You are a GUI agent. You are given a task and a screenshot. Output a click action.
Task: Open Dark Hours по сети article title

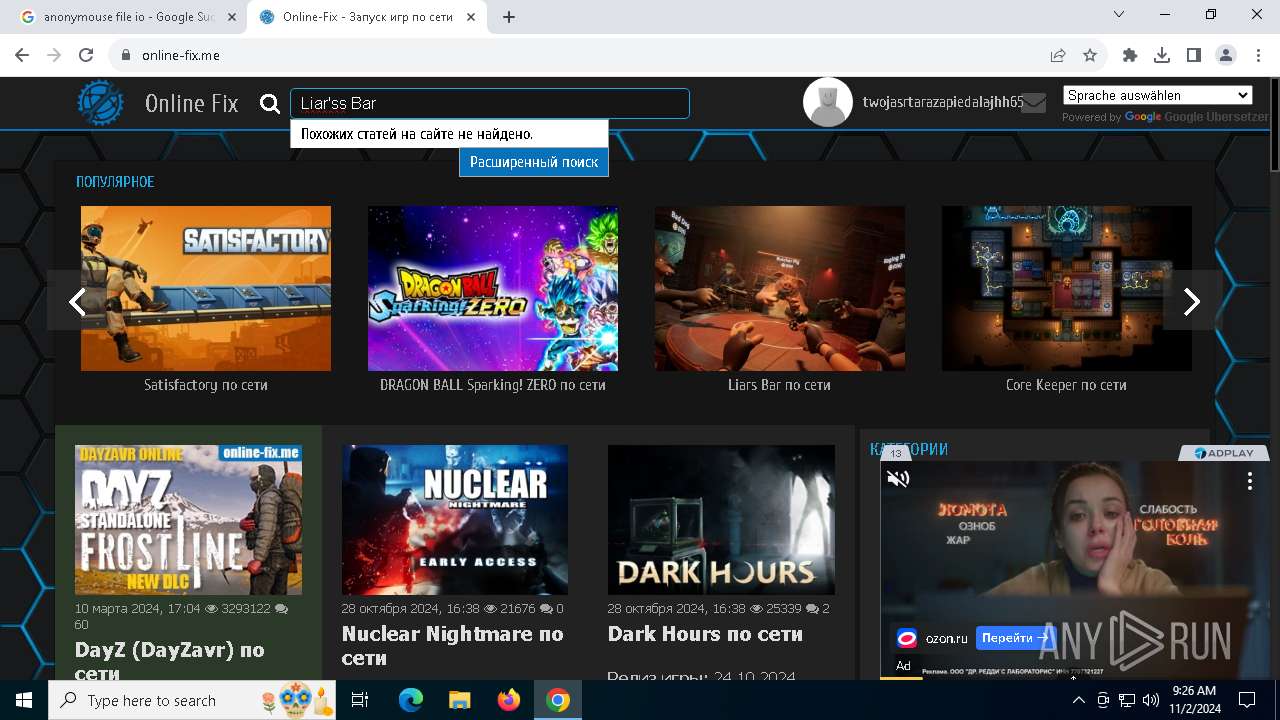coord(705,634)
